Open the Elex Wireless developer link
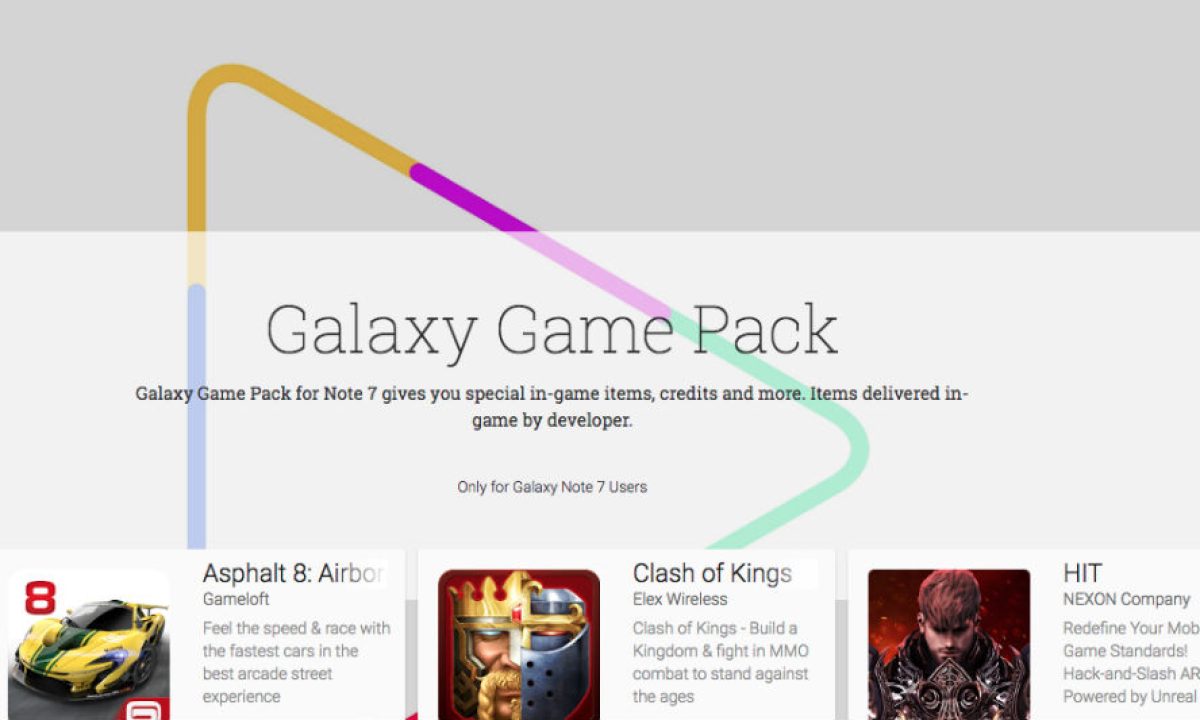The width and height of the screenshot is (1200, 720). tap(680, 600)
